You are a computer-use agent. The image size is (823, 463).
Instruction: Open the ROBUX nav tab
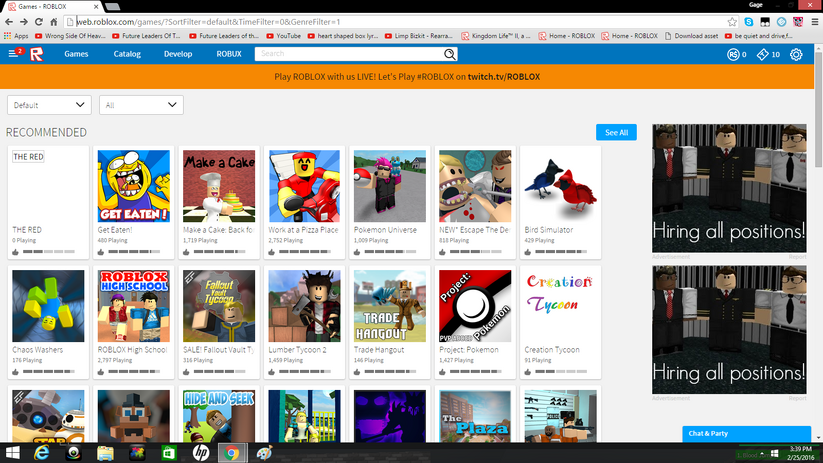pyautogui.click(x=229, y=54)
